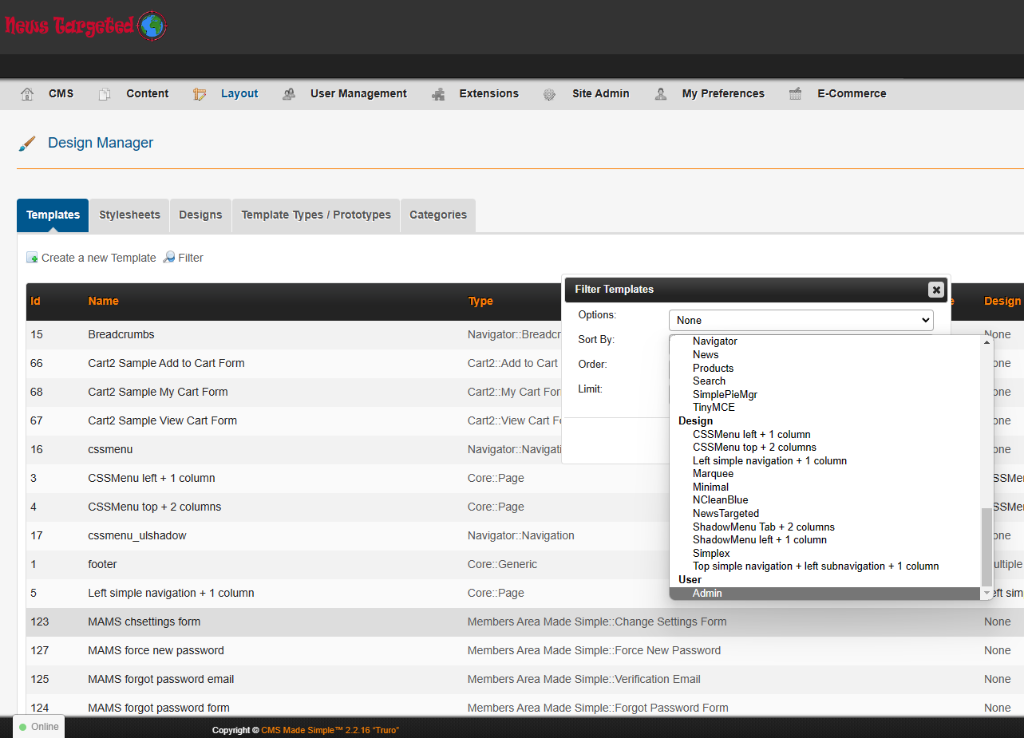This screenshot has width=1024, height=738.
Task: Select NewsTargeted design from the list
Action: pyautogui.click(x=725, y=513)
